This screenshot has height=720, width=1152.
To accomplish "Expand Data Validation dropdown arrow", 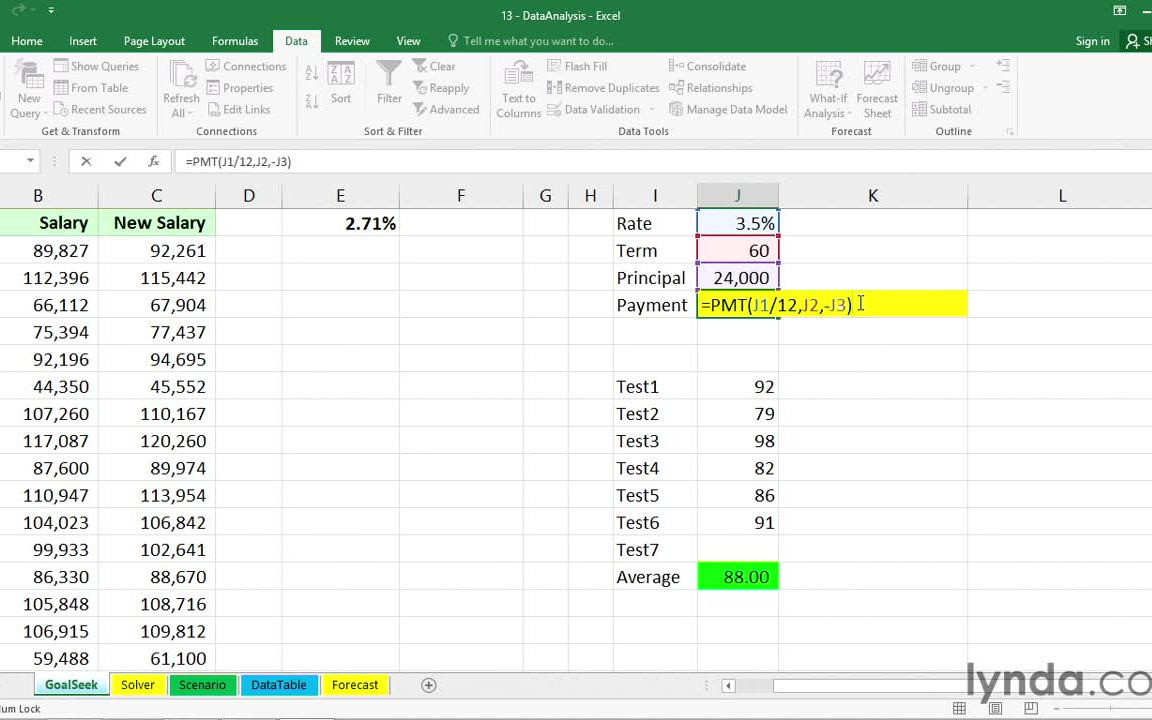I will 652,109.
